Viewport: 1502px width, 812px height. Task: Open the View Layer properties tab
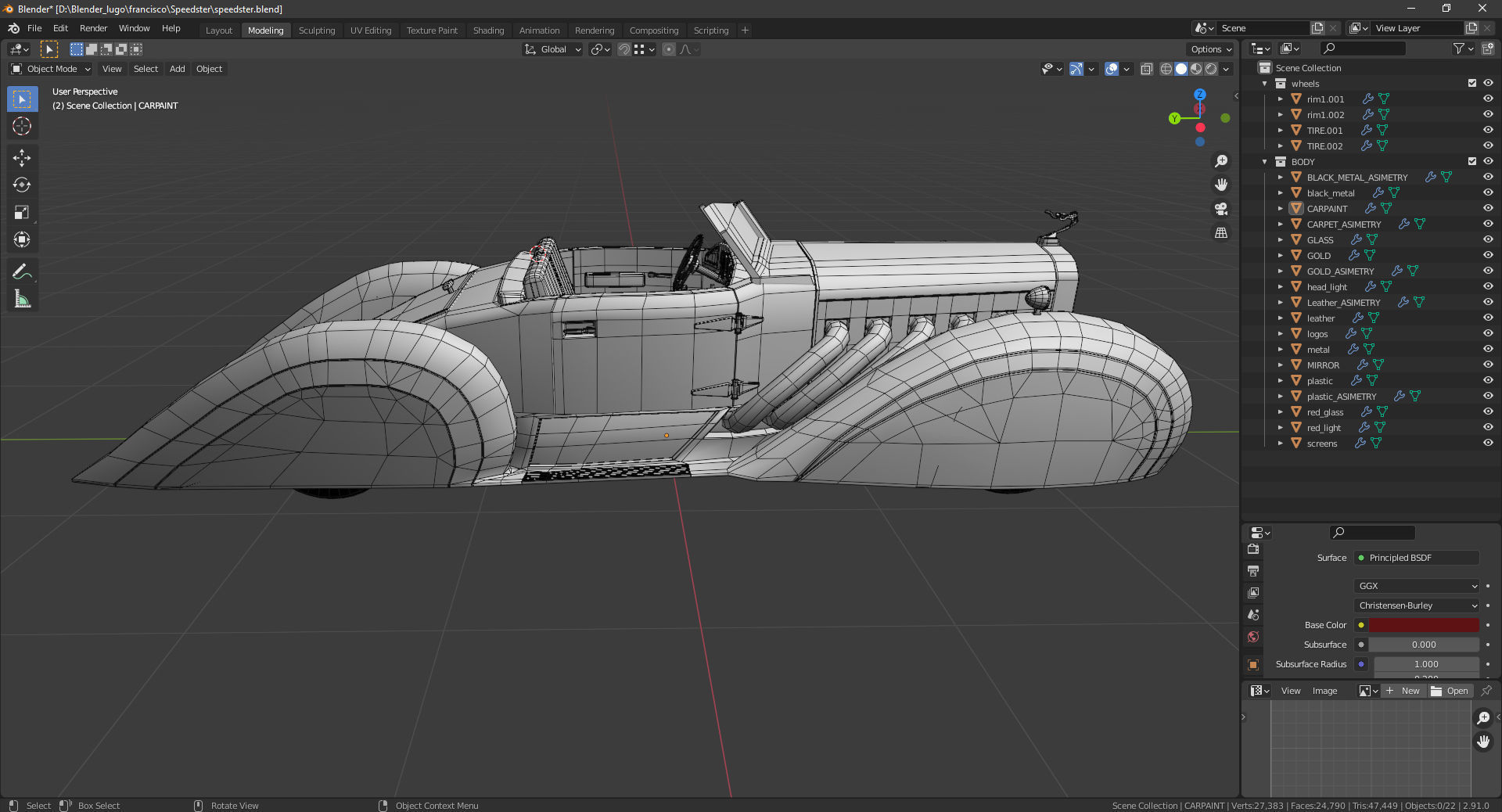click(x=1253, y=593)
